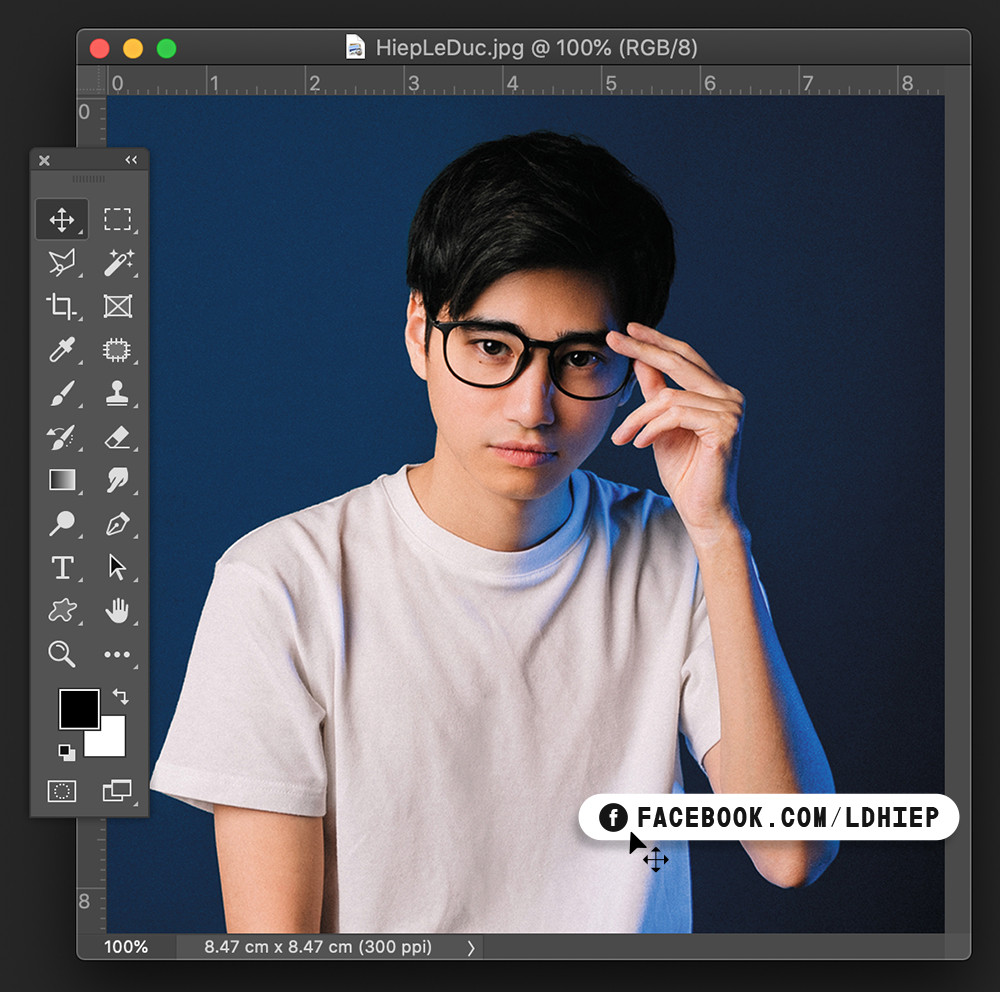Activate the Horizontal Type tool
This screenshot has height=992, width=1000.
[x=62, y=568]
